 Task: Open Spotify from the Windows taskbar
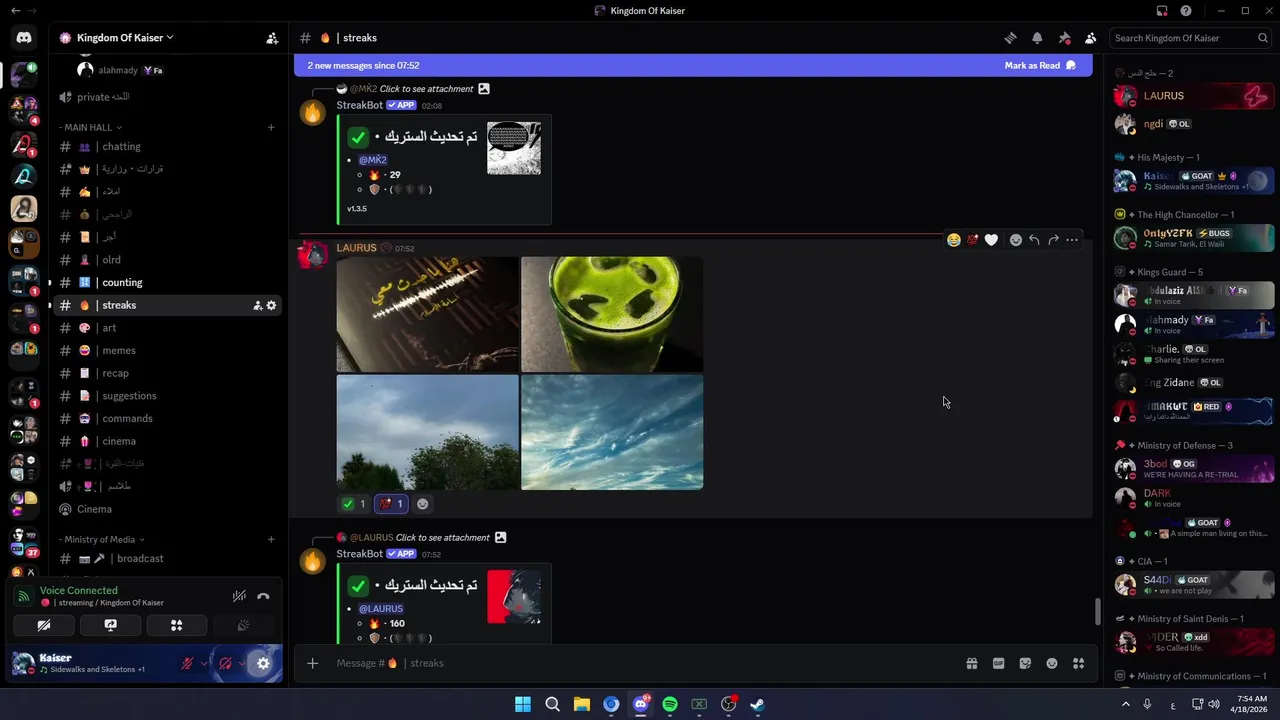tap(670, 704)
